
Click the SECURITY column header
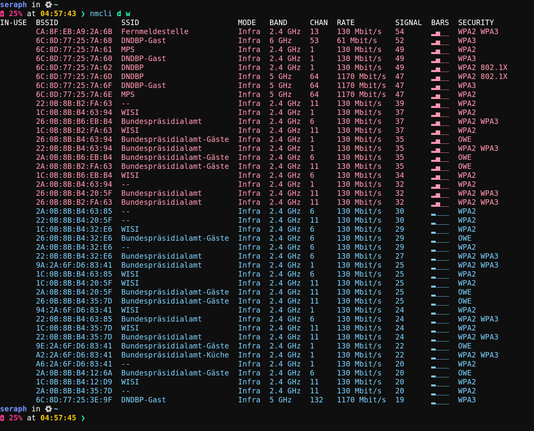pyautogui.click(x=476, y=22)
